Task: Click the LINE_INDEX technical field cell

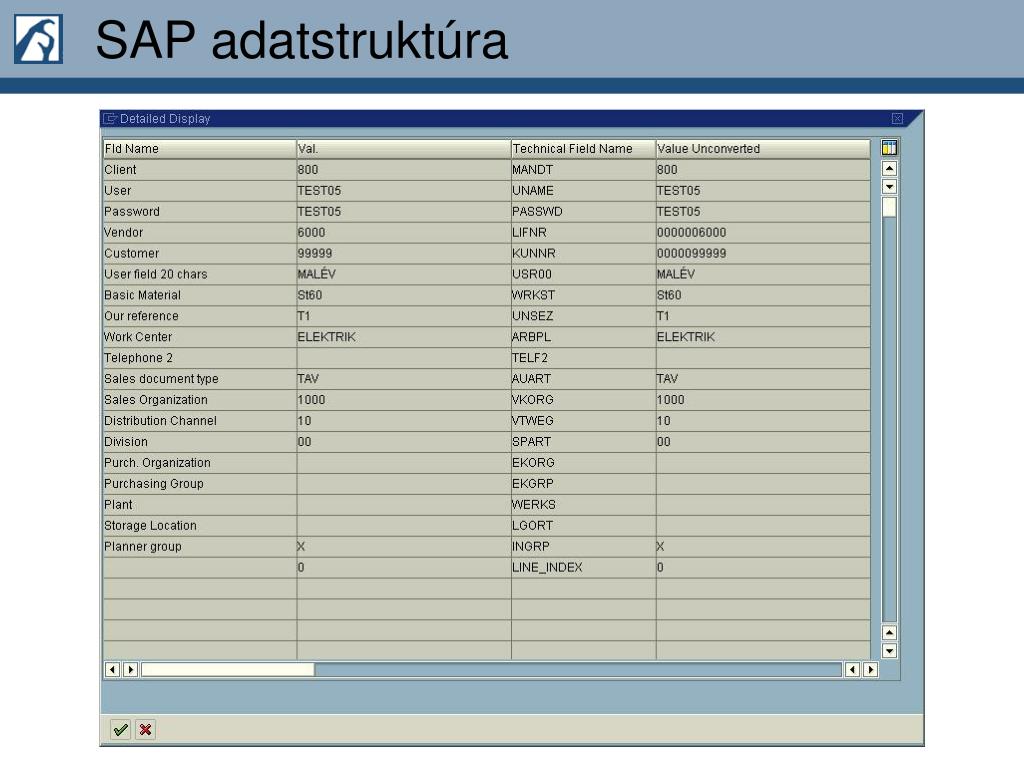Action: [583, 567]
